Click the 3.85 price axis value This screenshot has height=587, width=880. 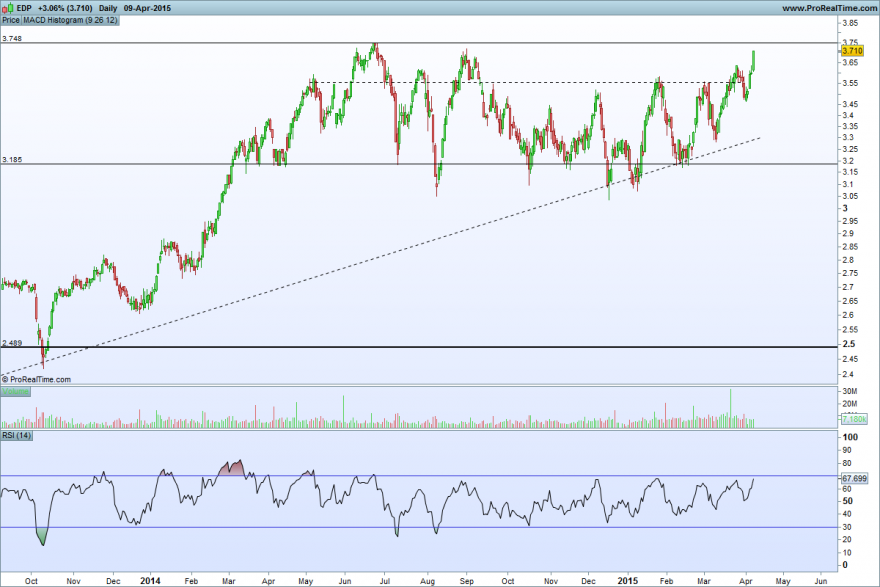click(x=850, y=23)
